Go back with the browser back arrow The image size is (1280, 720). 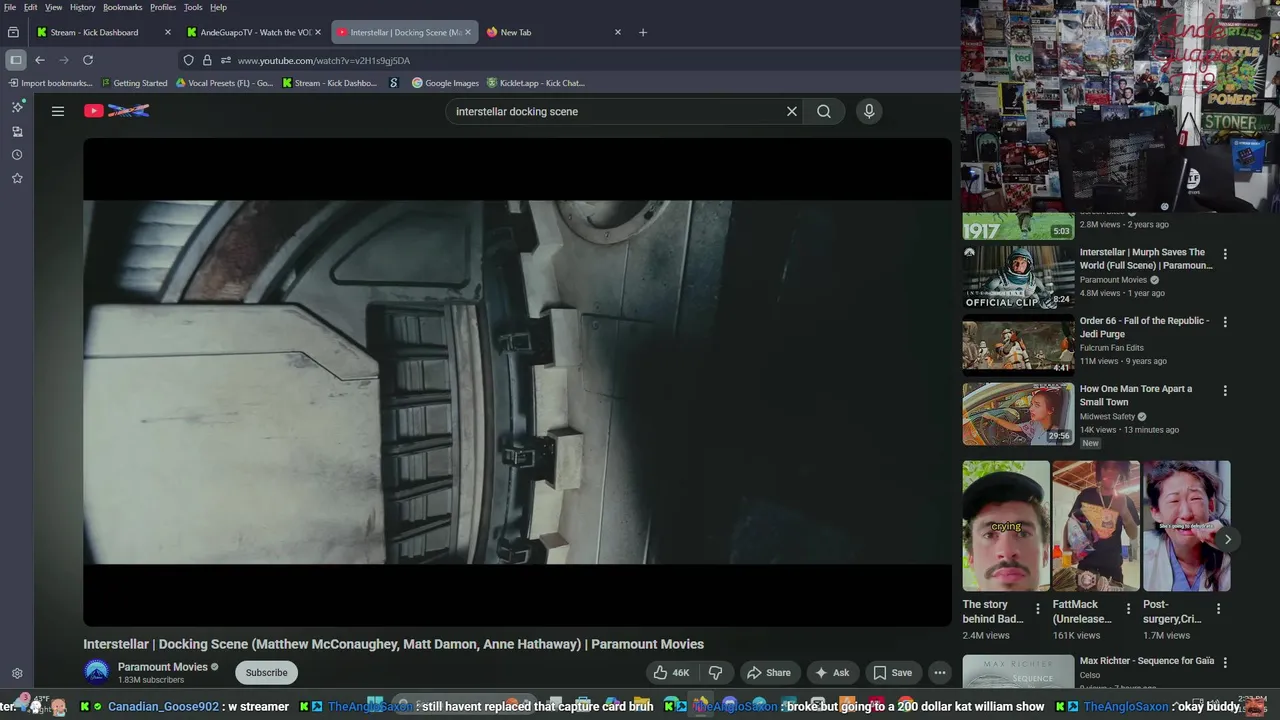(x=40, y=60)
